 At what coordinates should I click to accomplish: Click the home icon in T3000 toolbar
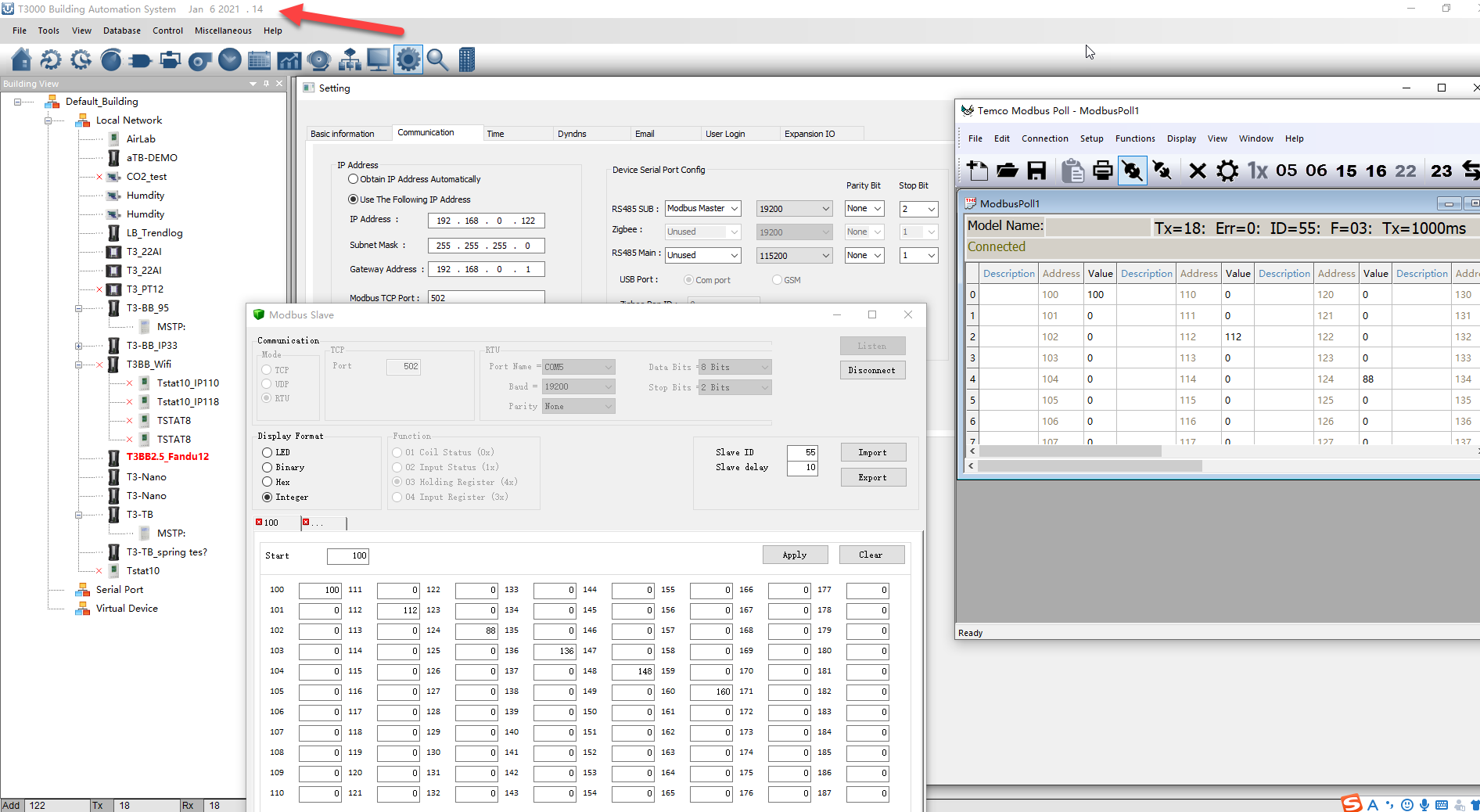click(22, 59)
